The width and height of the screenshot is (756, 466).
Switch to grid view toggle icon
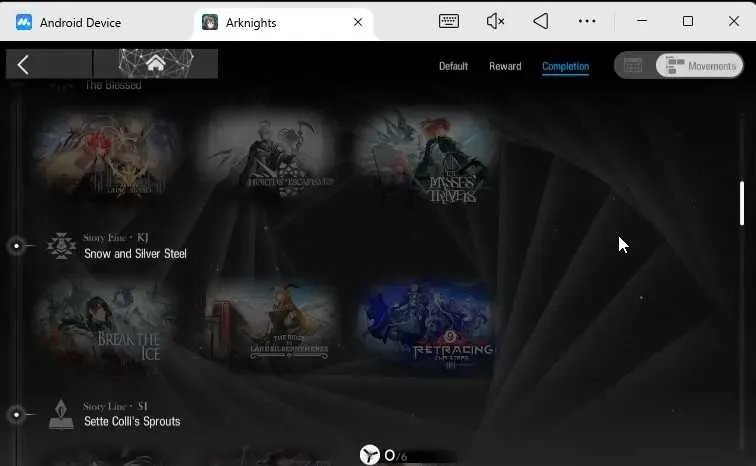[x=633, y=65]
